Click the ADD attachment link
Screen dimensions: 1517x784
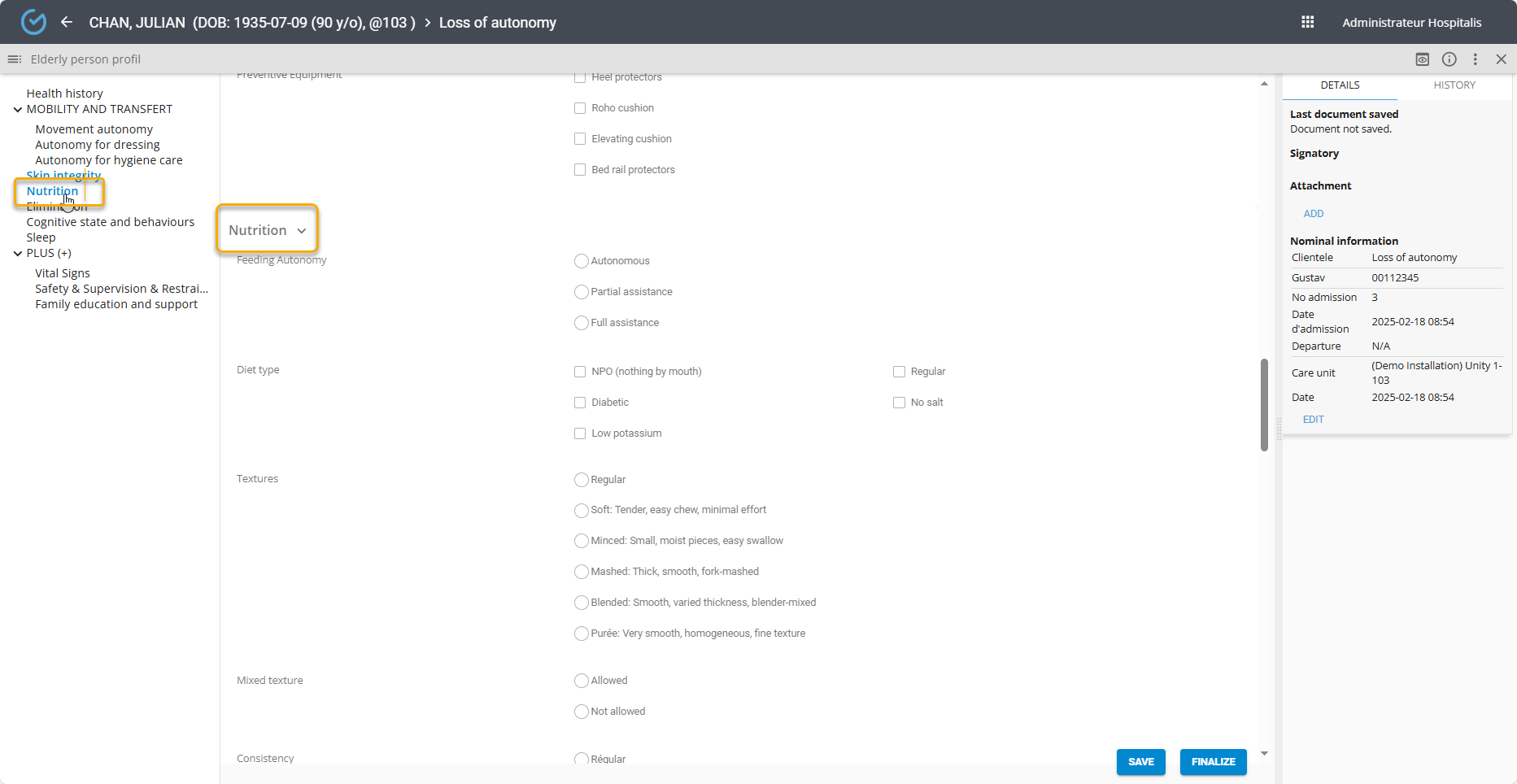pyautogui.click(x=1313, y=214)
